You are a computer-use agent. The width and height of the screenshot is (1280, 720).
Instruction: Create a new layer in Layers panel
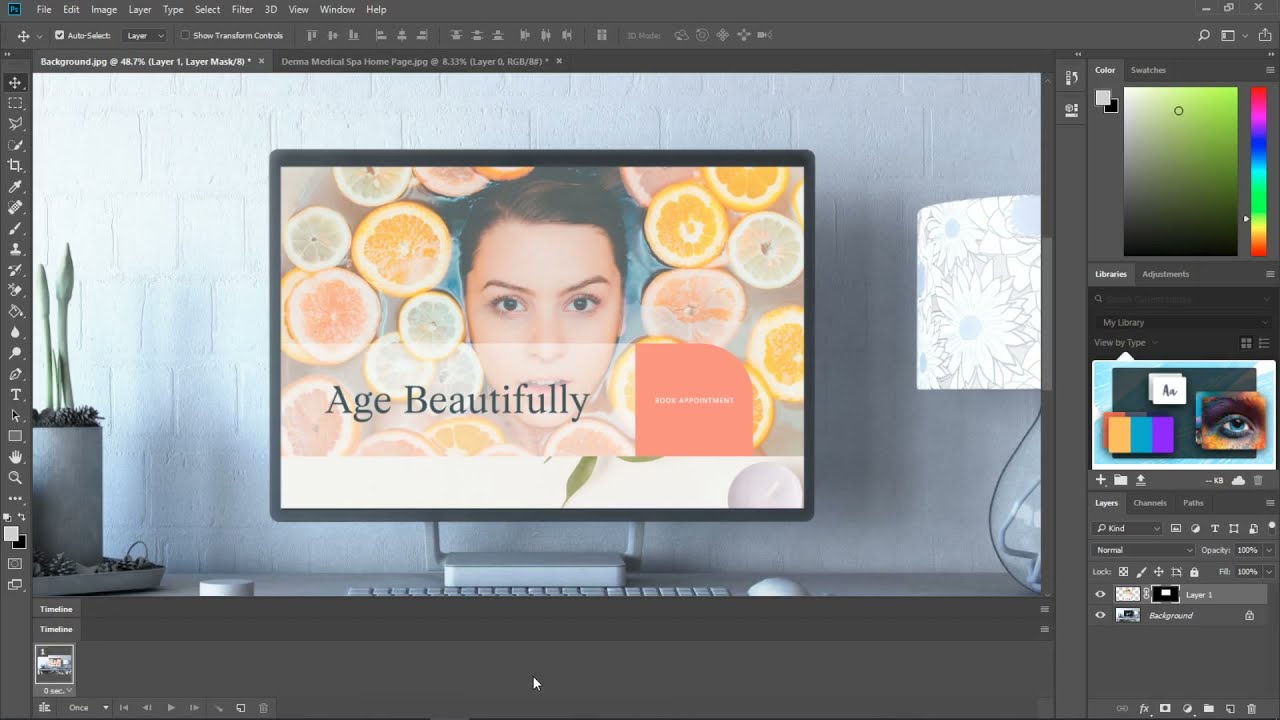[1230, 708]
